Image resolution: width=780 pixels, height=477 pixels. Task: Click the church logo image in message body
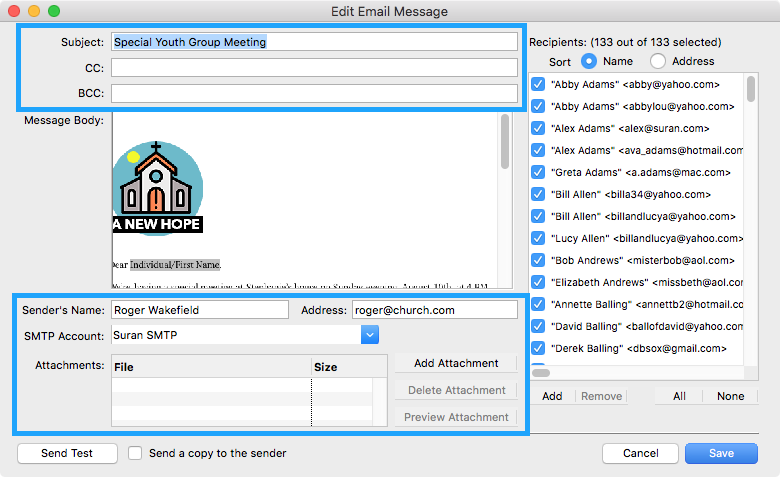[x=157, y=186]
